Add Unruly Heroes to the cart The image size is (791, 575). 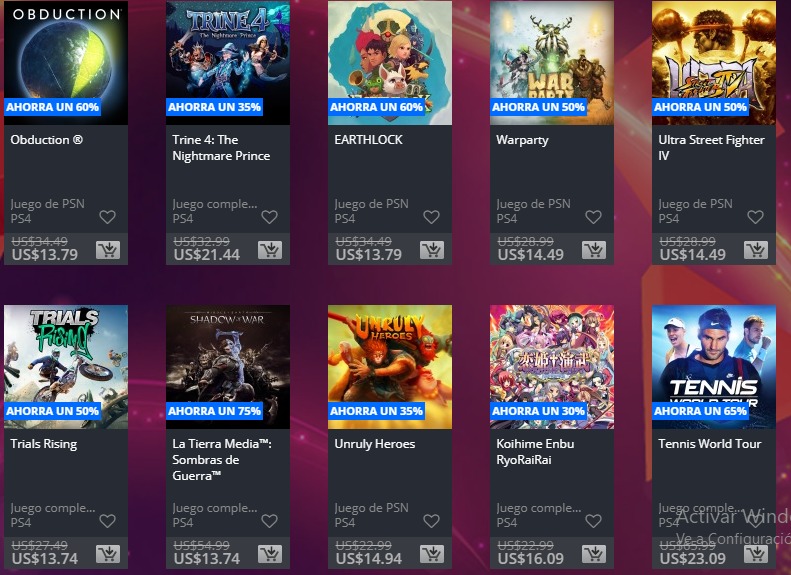point(432,554)
